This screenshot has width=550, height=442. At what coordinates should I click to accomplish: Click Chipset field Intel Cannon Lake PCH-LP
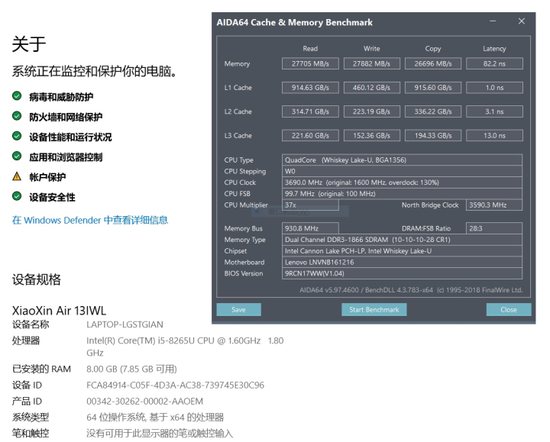(x=402, y=251)
